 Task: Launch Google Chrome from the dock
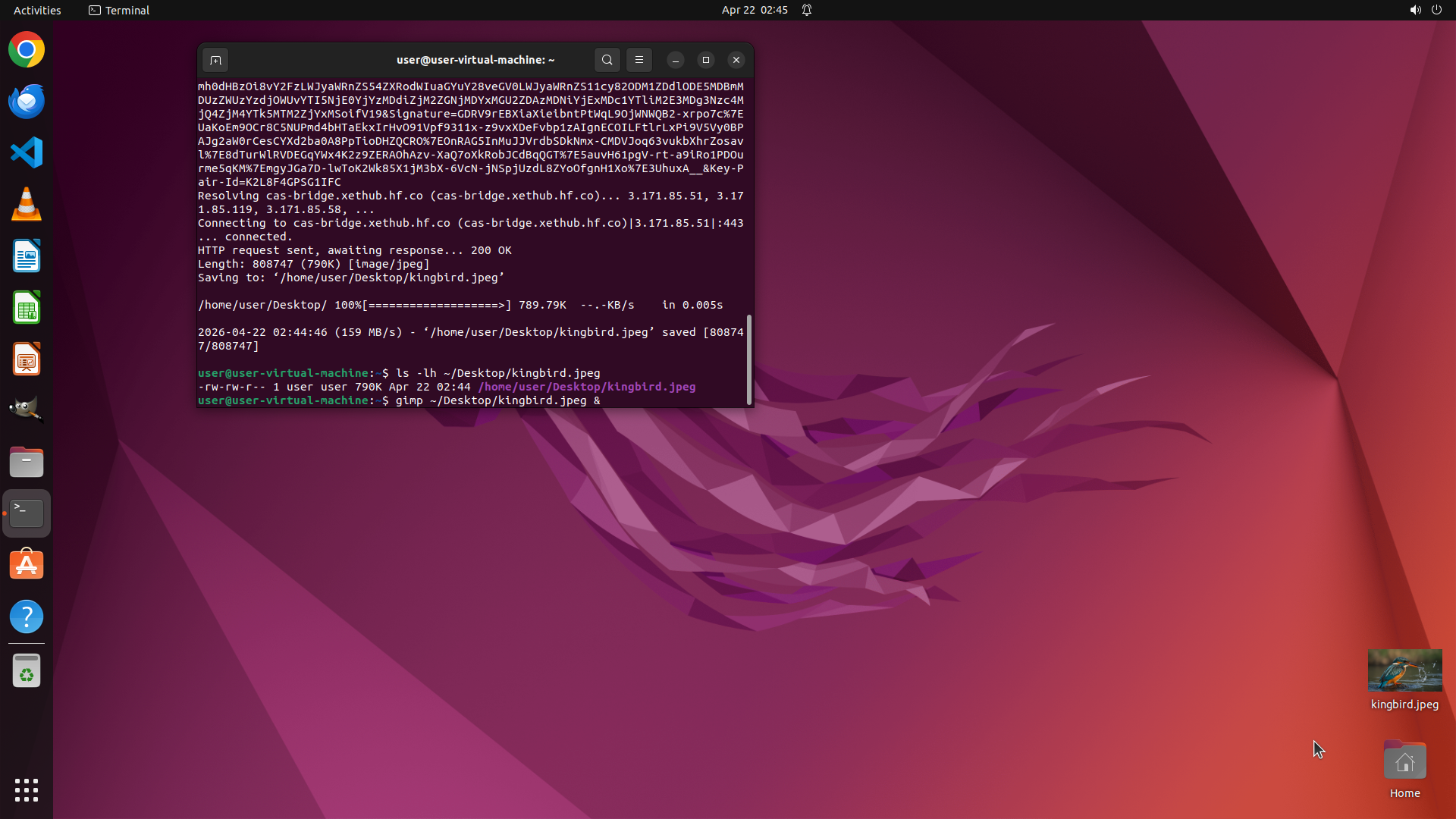[27, 50]
